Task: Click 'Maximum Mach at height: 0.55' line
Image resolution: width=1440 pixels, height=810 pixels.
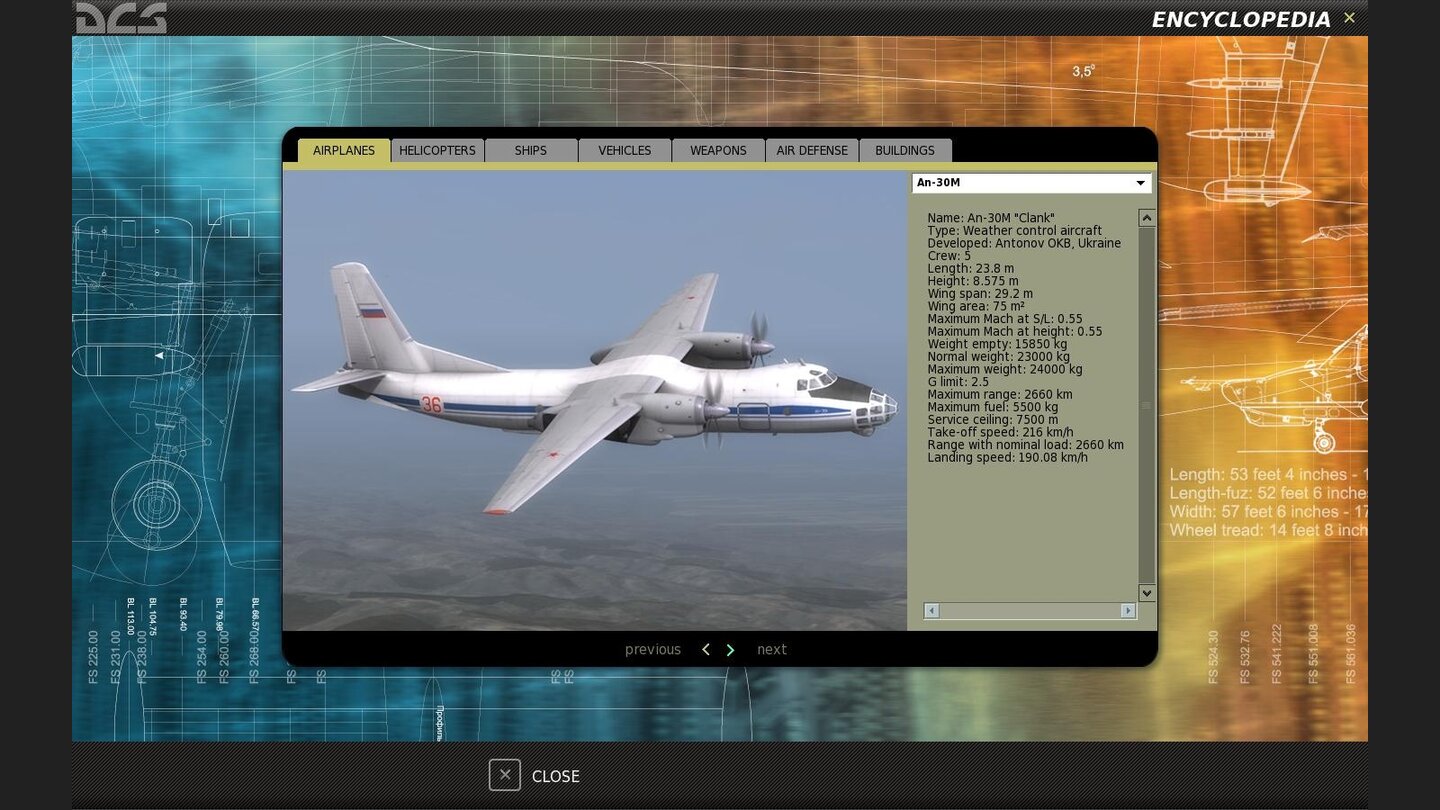Action: click(x=1014, y=331)
